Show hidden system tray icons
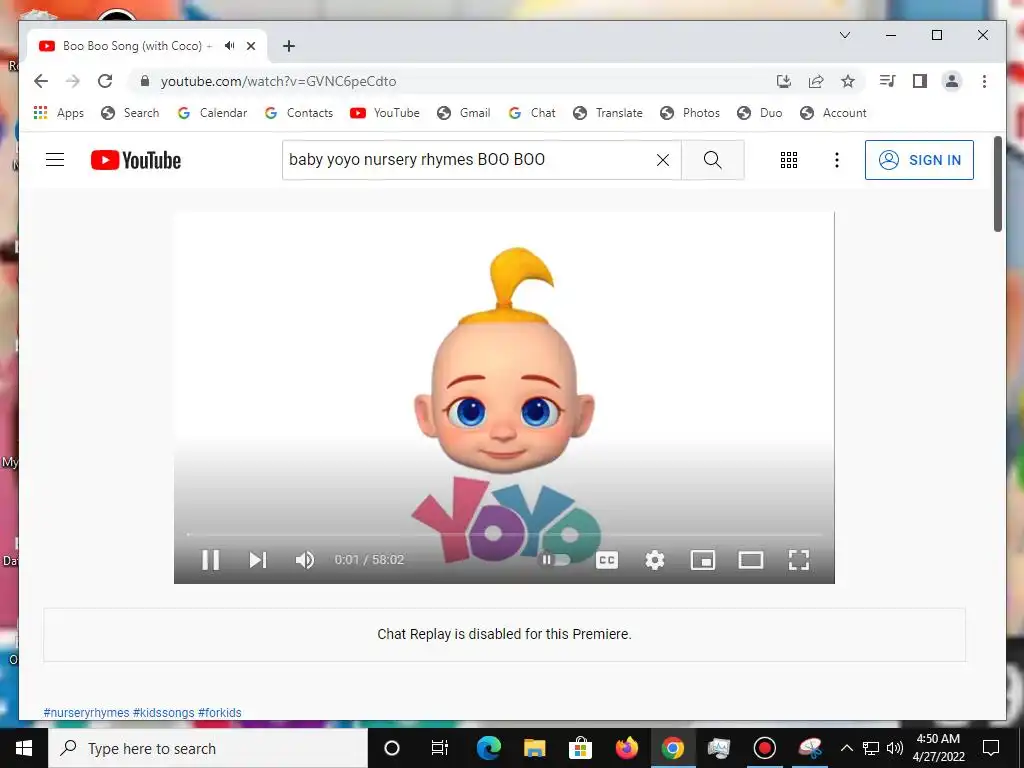This screenshot has width=1024, height=768. tap(846, 748)
